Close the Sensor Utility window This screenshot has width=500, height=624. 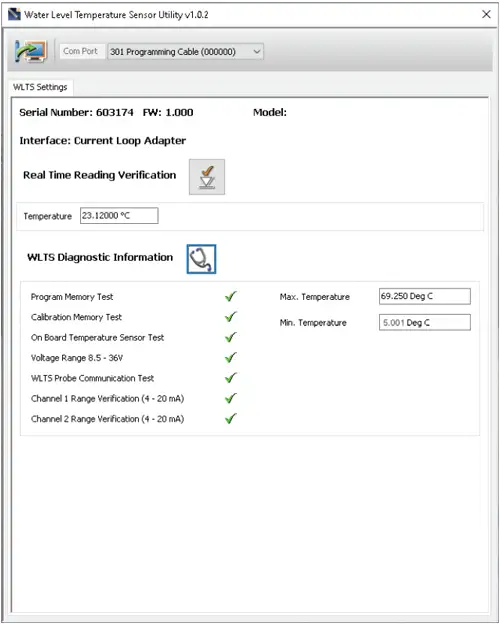pyautogui.click(x=486, y=14)
